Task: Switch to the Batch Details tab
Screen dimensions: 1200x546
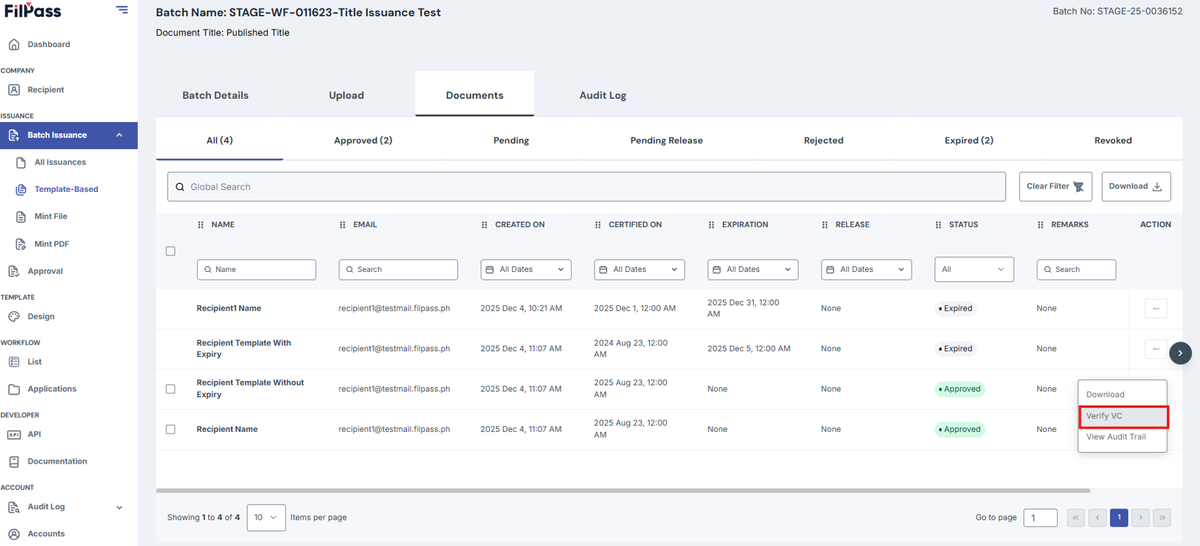Action: [215, 95]
